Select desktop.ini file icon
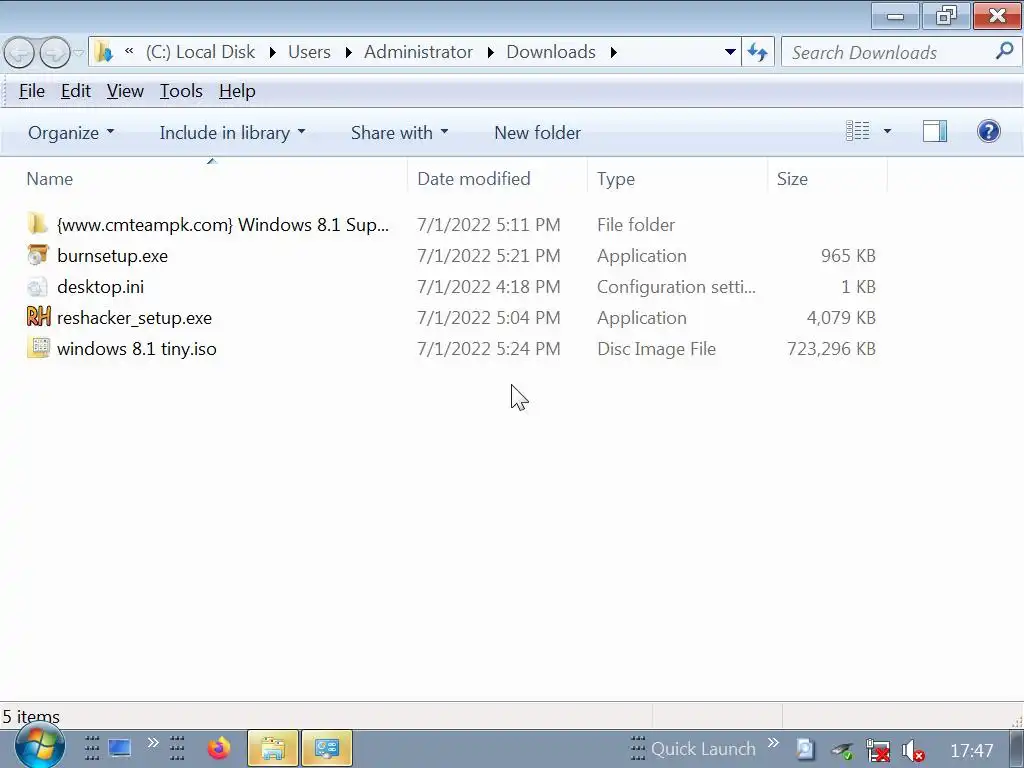 [37, 286]
